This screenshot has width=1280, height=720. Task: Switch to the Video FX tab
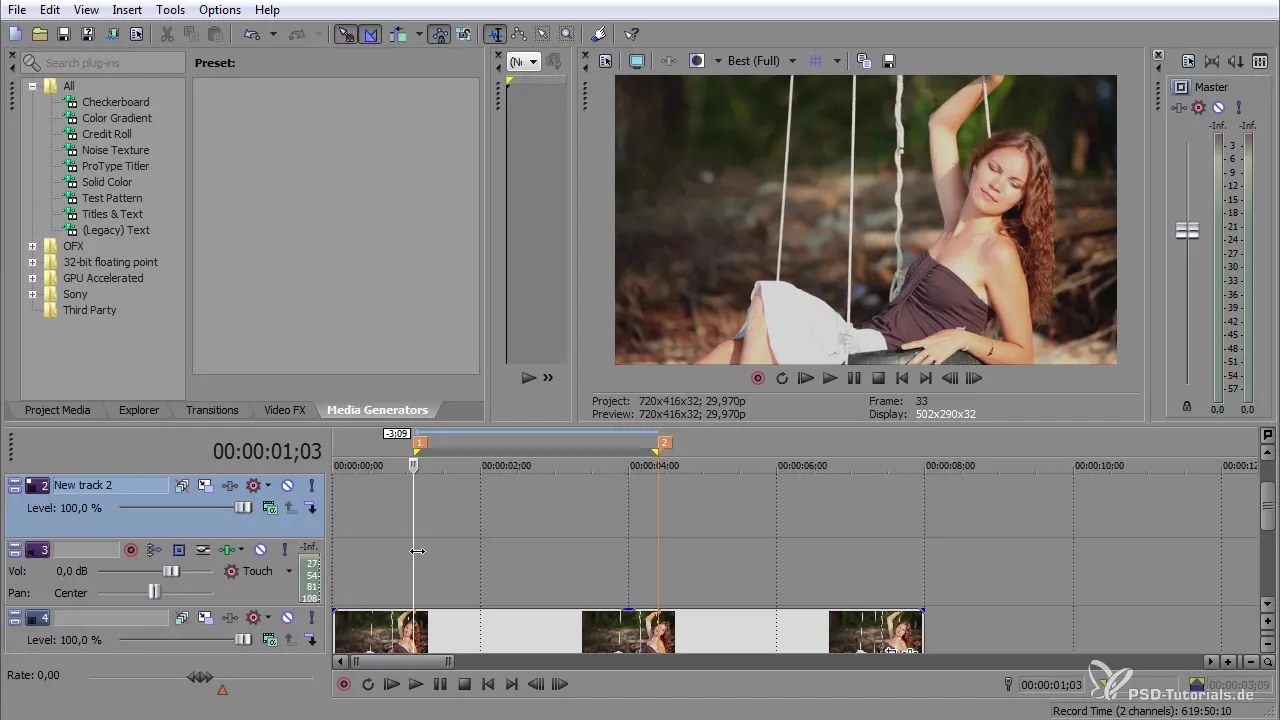285,410
